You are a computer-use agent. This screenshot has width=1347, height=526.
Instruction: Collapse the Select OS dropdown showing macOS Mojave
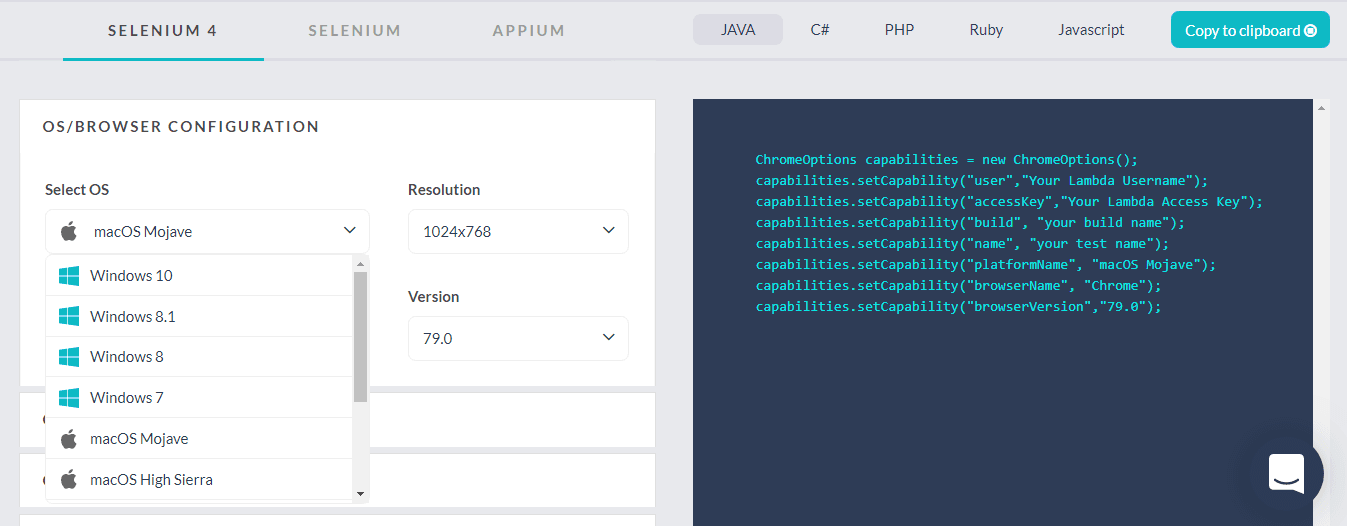tap(207, 231)
